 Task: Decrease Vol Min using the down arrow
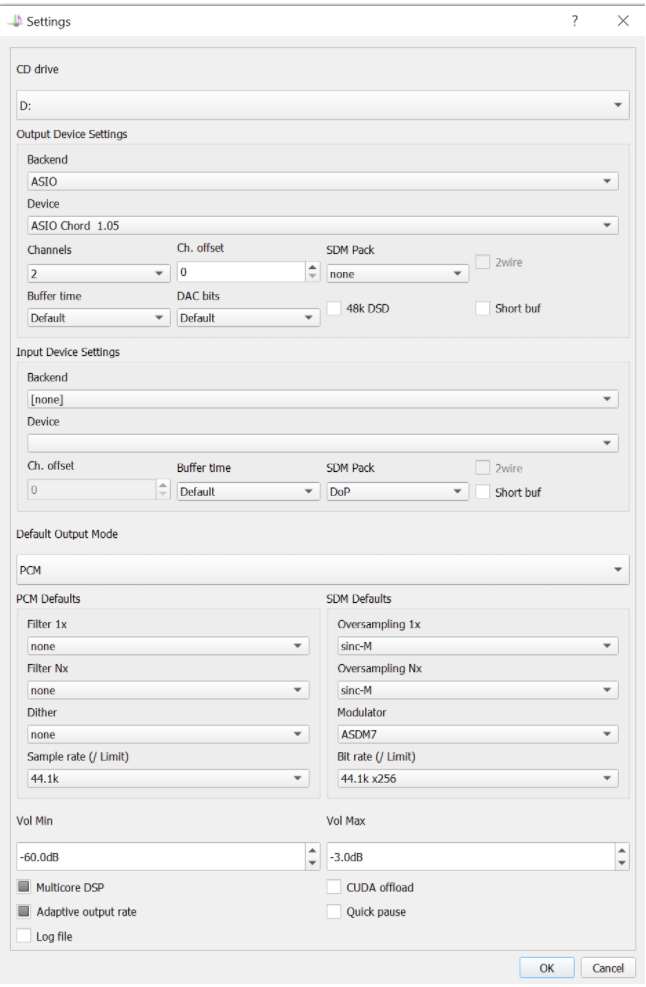[311, 863]
